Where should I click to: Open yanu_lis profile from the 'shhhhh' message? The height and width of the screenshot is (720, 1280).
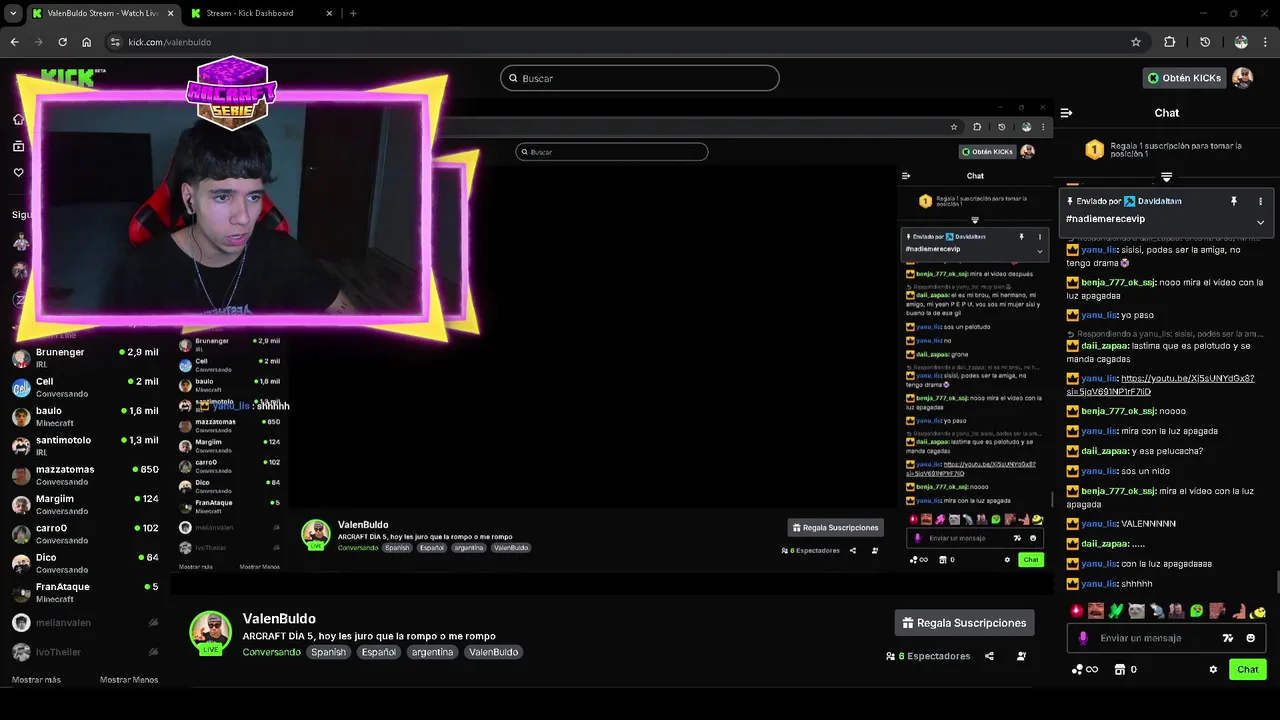1099,584
